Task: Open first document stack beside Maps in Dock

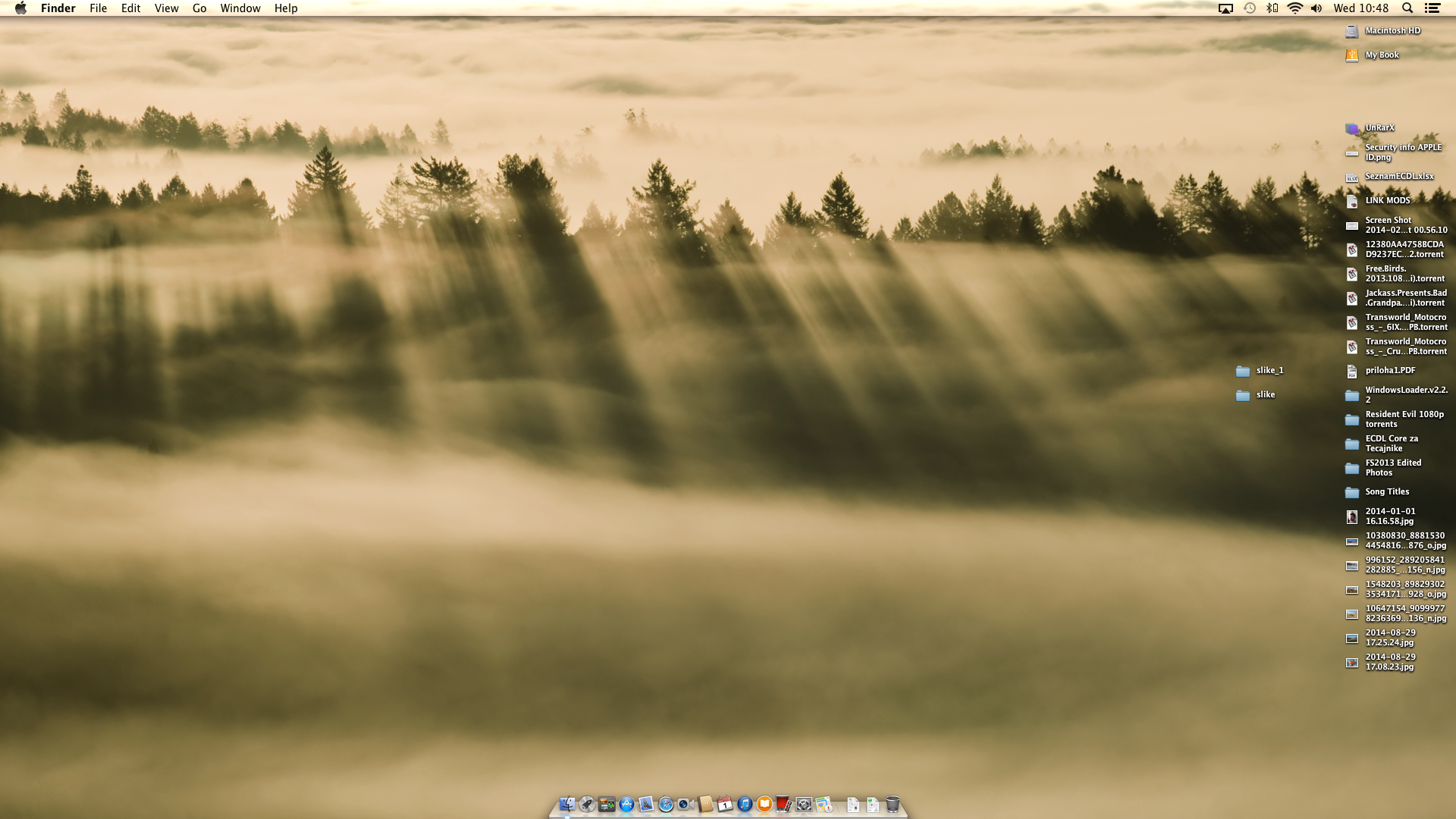Action: click(x=853, y=805)
